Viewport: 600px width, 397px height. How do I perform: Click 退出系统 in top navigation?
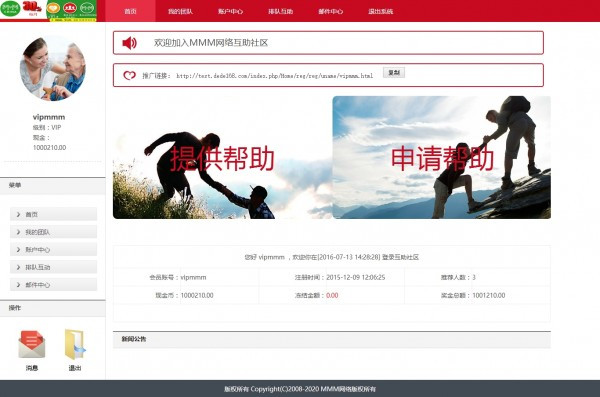point(381,11)
